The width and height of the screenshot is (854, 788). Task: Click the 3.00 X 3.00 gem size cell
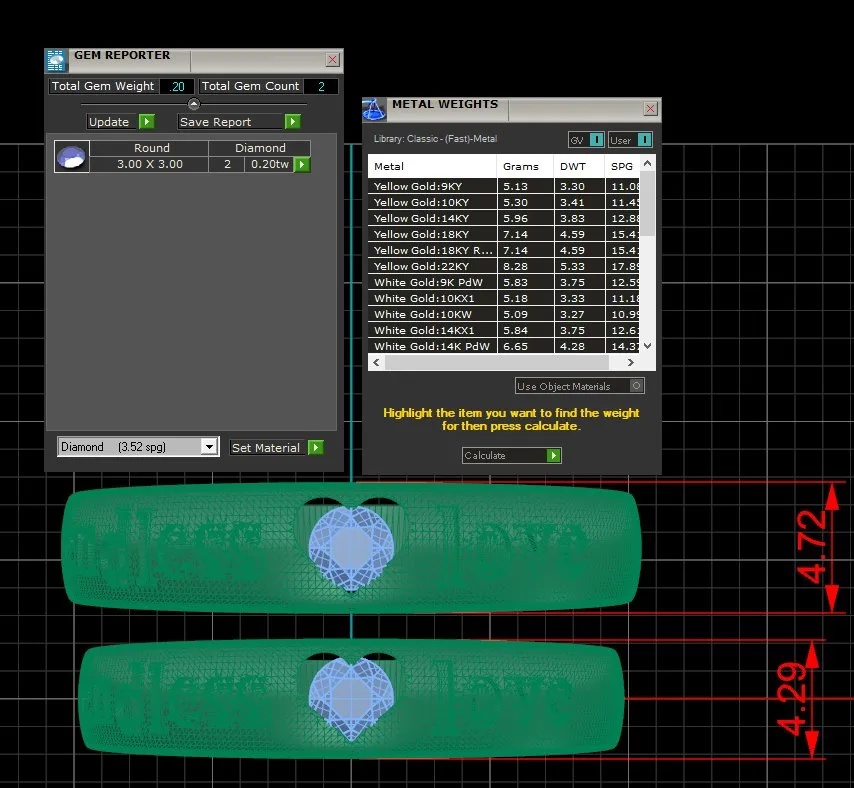150,164
